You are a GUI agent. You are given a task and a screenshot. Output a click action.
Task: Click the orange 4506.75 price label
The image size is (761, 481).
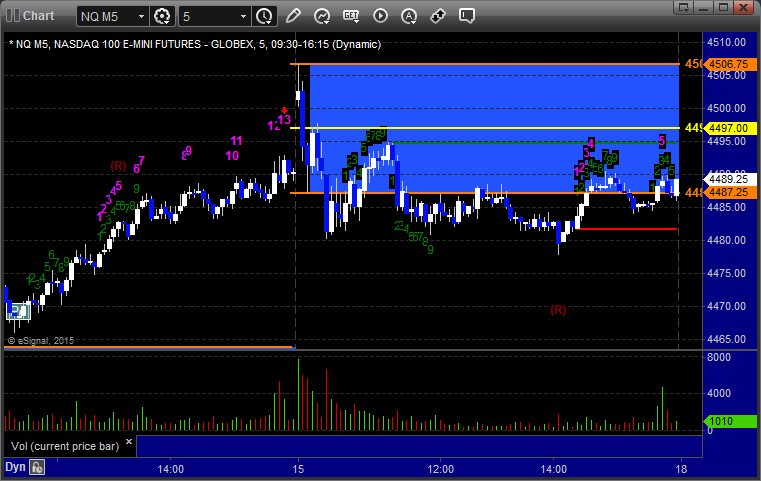click(x=729, y=64)
